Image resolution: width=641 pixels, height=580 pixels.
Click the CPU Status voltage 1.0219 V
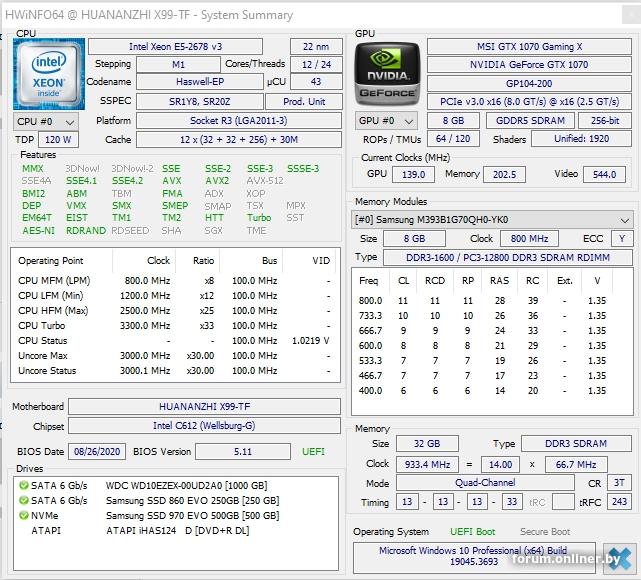coord(311,340)
